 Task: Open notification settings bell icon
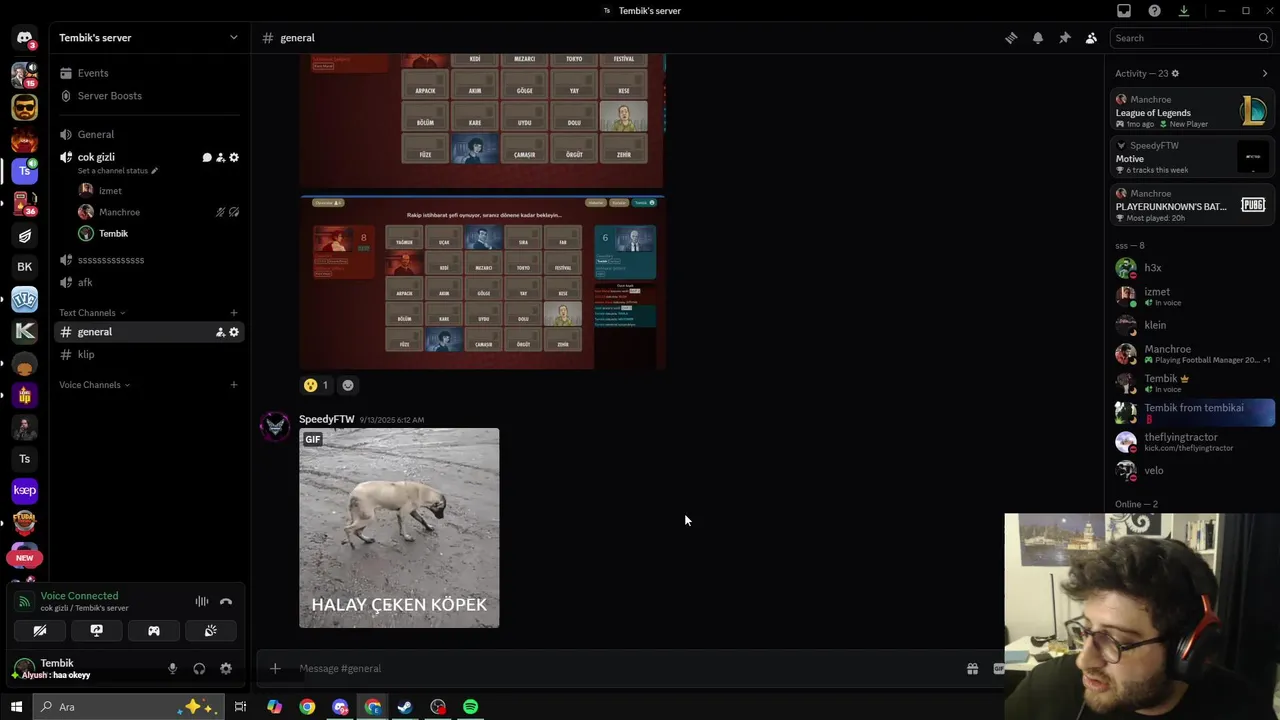[1038, 38]
